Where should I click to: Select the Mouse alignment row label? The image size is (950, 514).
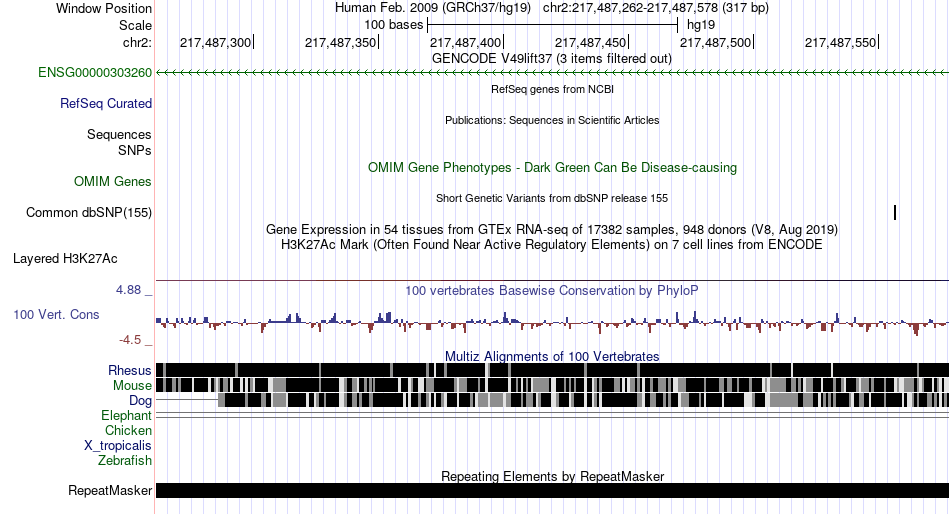(132, 386)
